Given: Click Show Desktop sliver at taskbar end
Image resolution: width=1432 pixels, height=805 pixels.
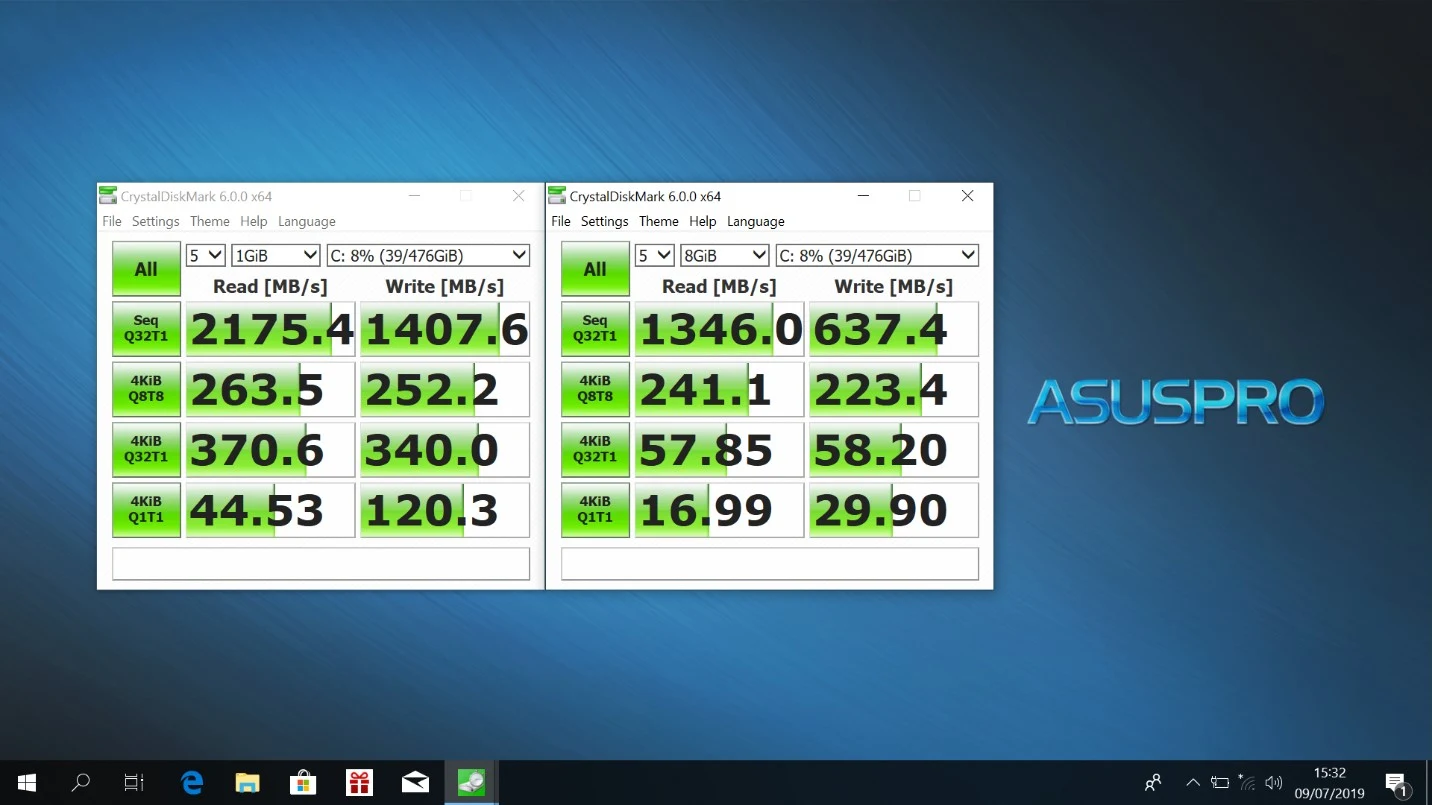Looking at the screenshot, I should click(1429, 782).
